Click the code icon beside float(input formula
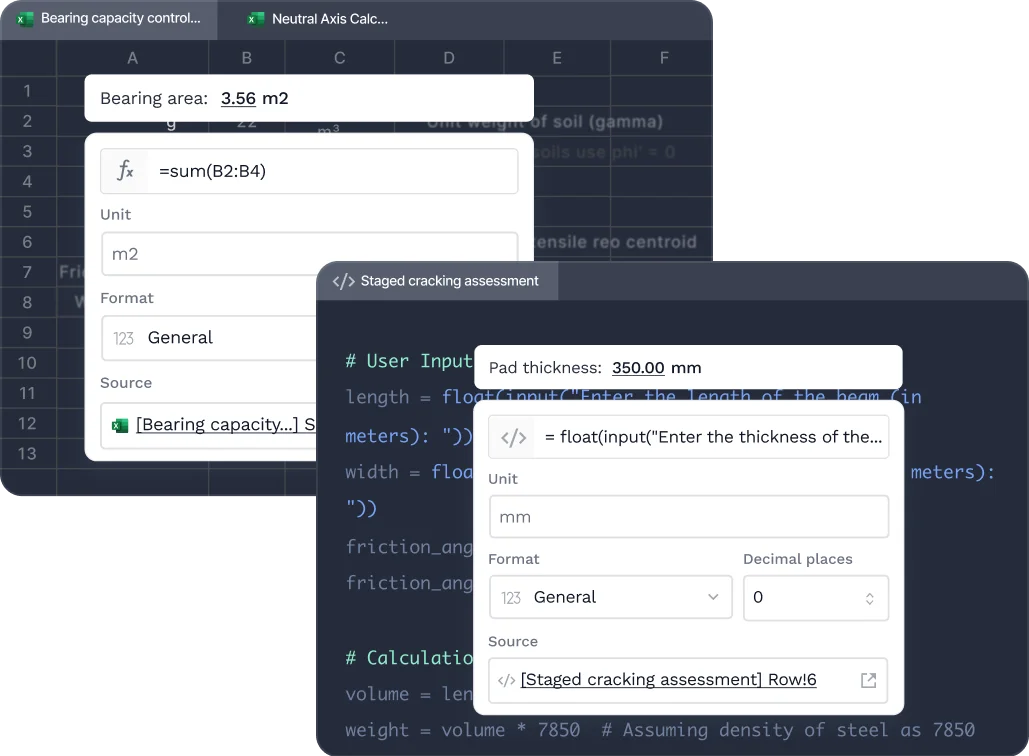The height and width of the screenshot is (756, 1029). (x=513, y=437)
